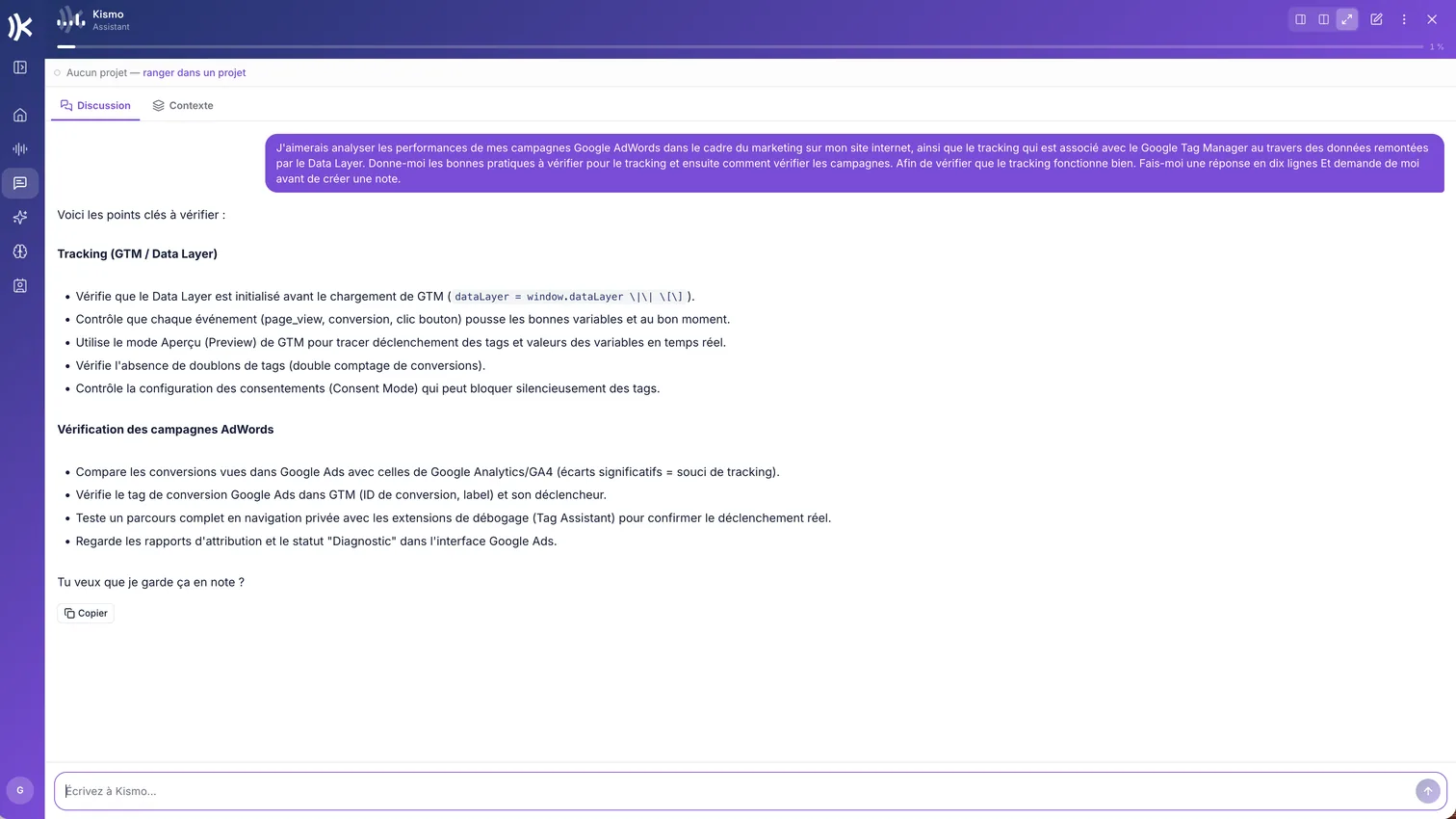Click the bullet mentioning Google Analytics/GA4

pyautogui.click(x=428, y=472)
